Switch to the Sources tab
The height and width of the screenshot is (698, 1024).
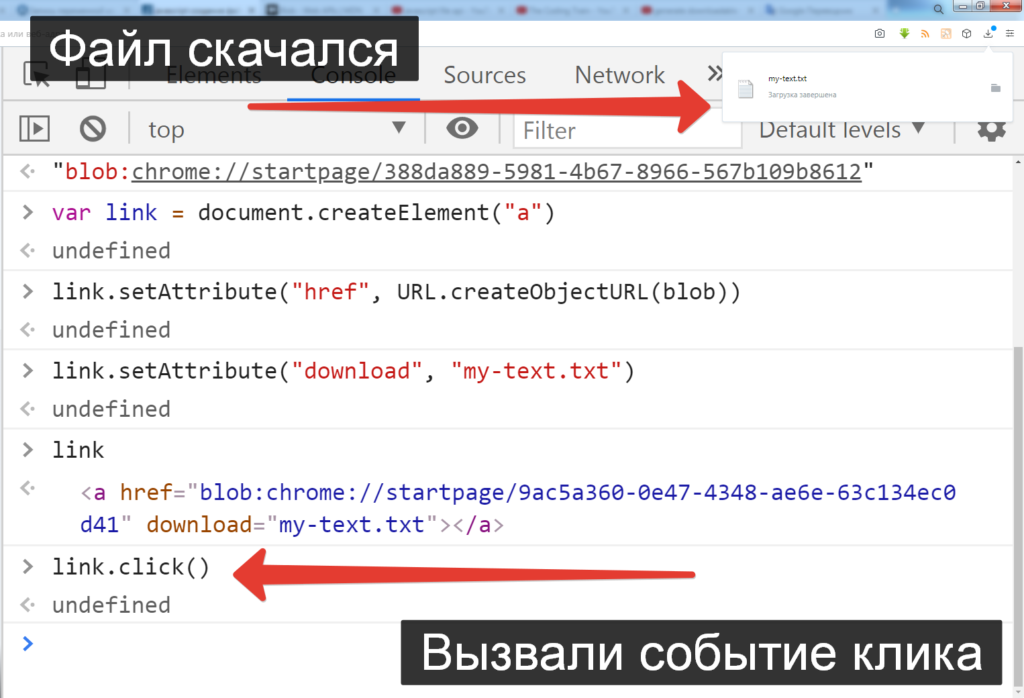[x=484, y=75]
